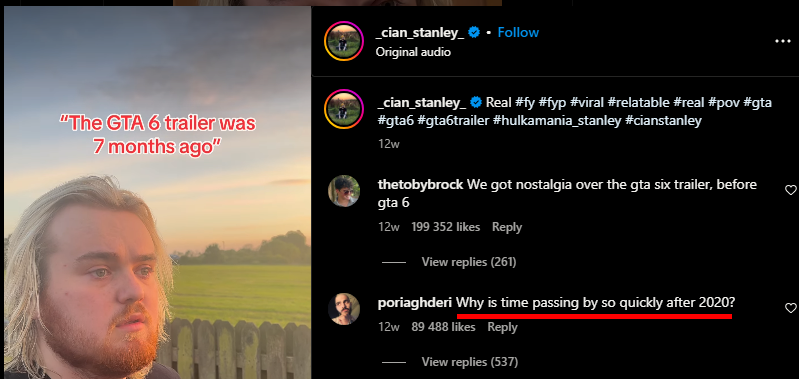Viewport: 799px width, 379px height.
Task: Reply to poriaghderi's comment
Action: pos(502,327)
